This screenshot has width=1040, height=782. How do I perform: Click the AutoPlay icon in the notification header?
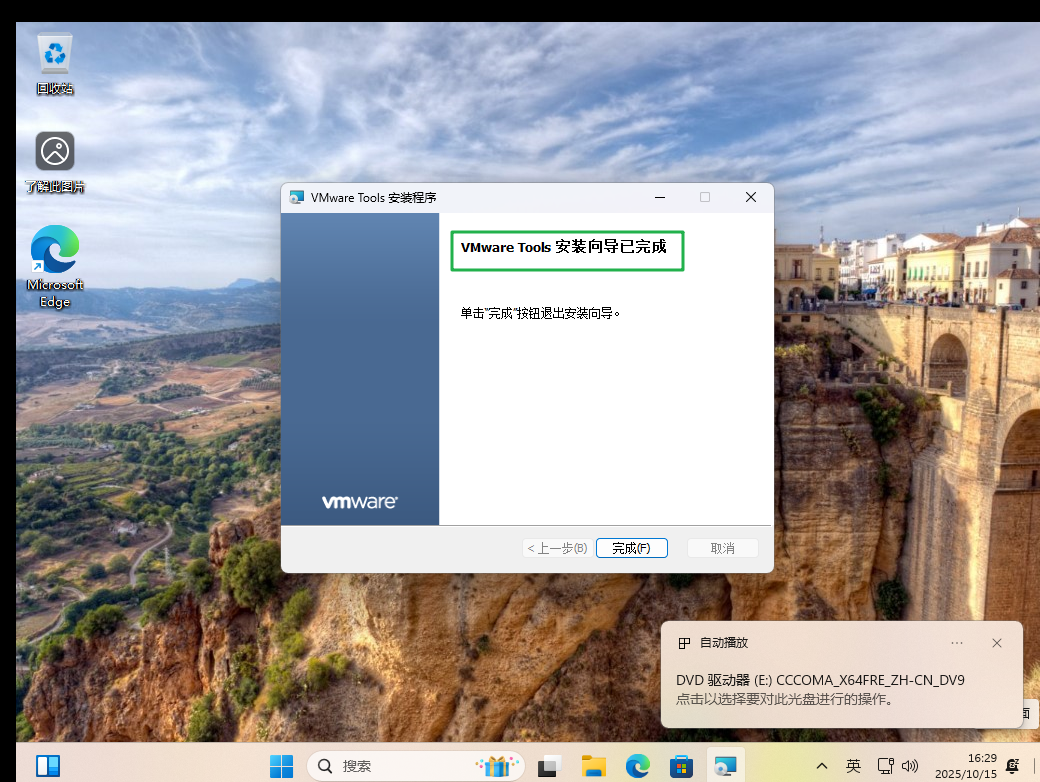pyautogui.click(x=684, y=643)
